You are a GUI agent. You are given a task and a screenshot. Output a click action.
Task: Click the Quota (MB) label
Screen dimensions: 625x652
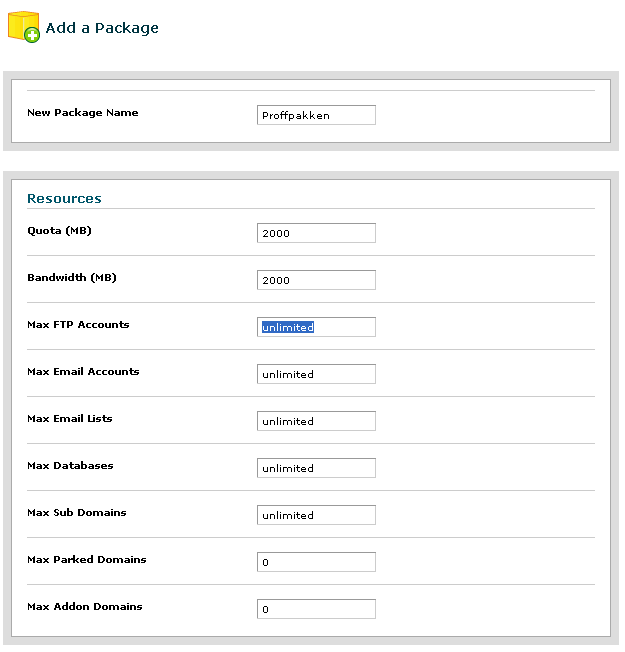coord(59,231)
